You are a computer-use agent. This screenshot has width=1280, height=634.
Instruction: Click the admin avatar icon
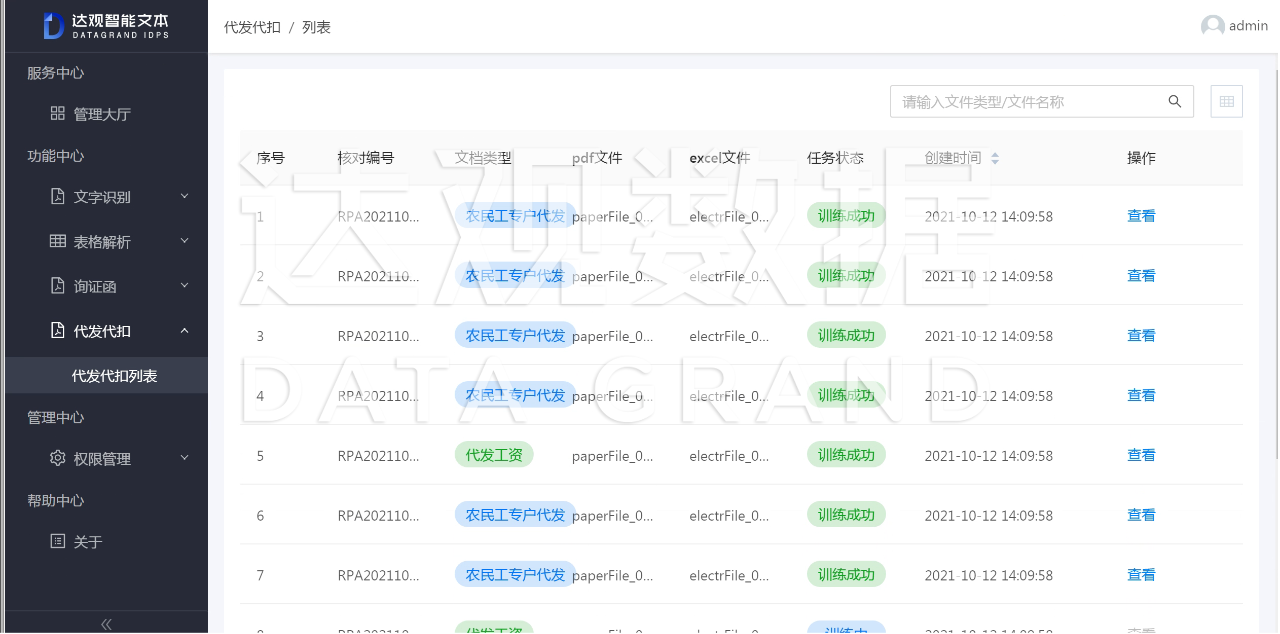point(1213,26)
